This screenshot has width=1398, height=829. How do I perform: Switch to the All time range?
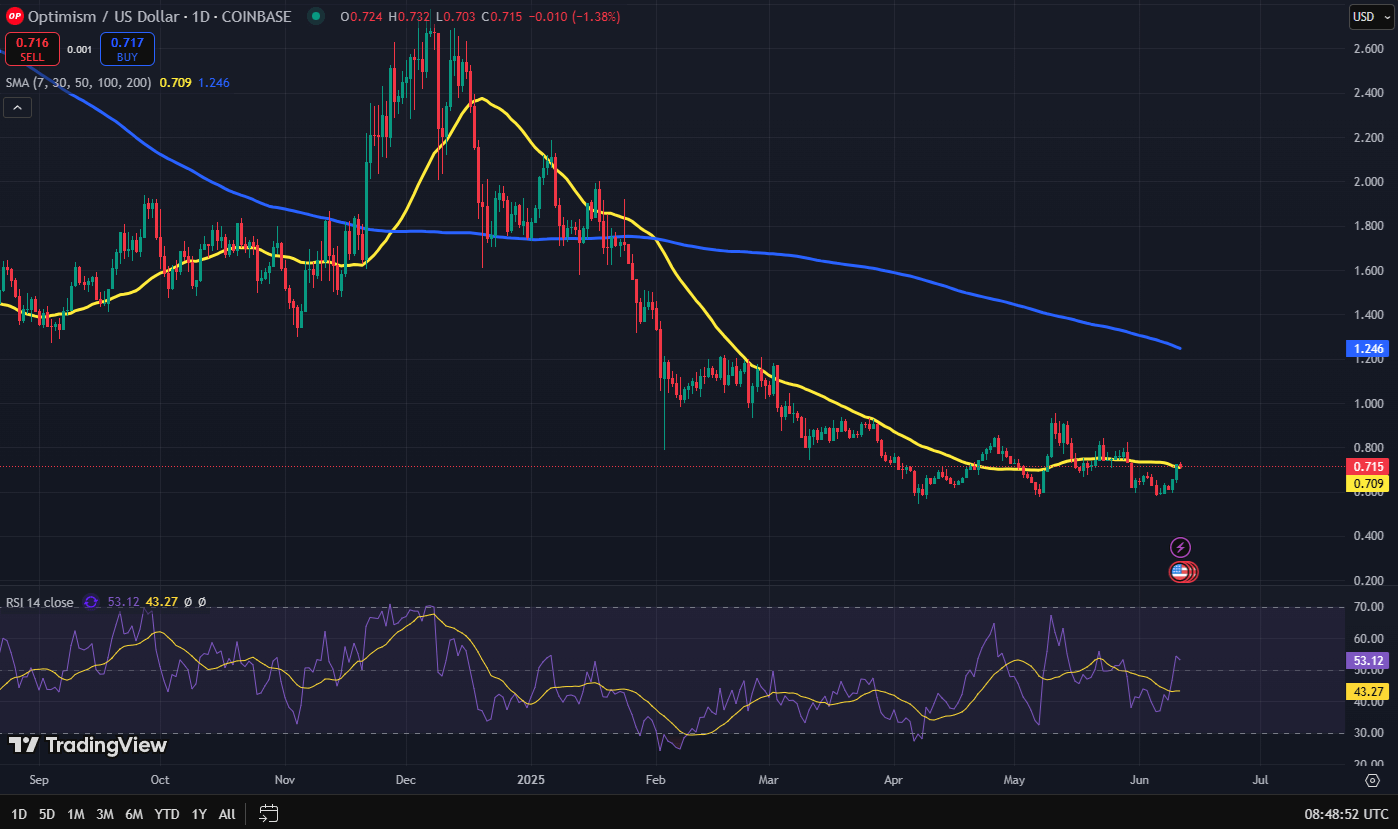[227, 814]
